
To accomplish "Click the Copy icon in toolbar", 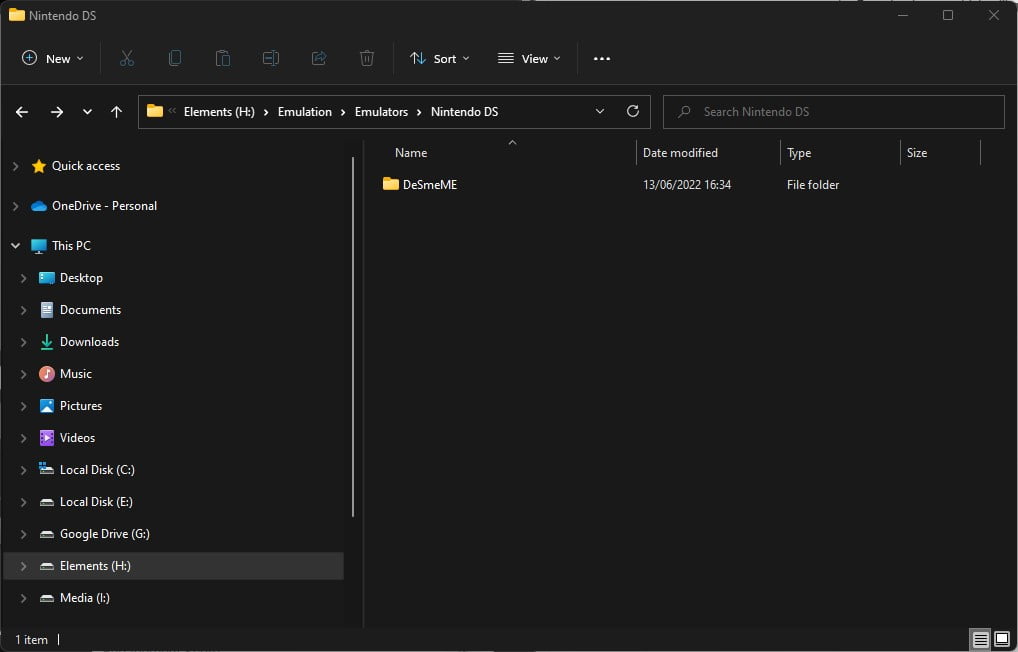I will click(175, 58).
